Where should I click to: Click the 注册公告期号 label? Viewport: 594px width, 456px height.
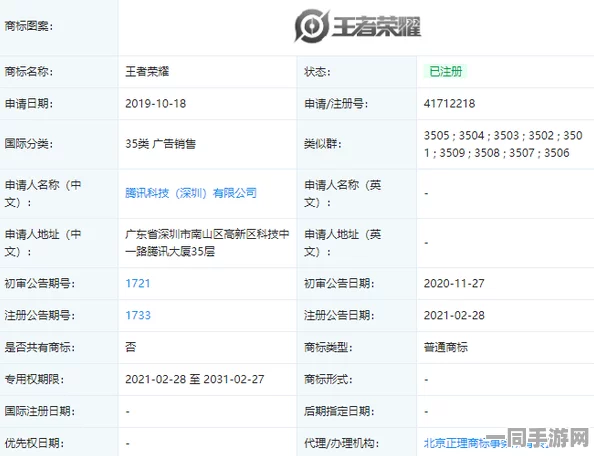pos(39,315)
